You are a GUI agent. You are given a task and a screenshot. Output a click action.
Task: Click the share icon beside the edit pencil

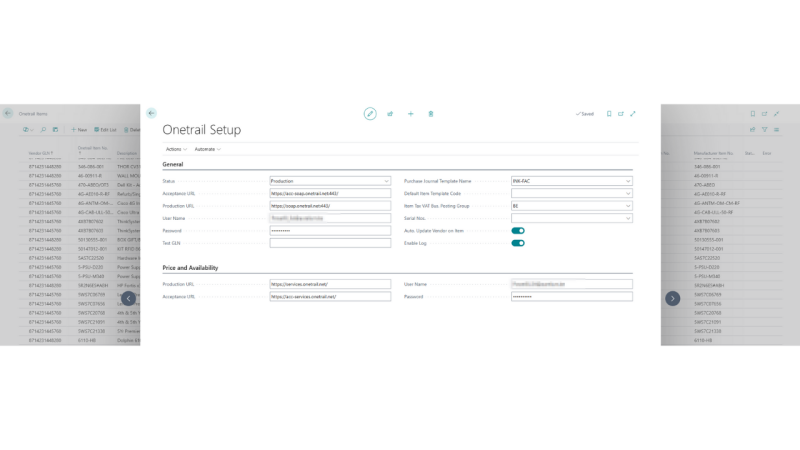point(390,114)
